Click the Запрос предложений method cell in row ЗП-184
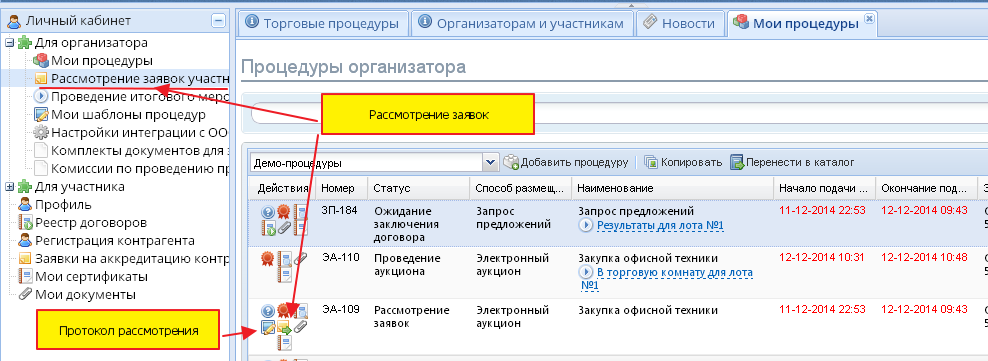The width and height of the screenshot is (988, 361). pos(513,217)
